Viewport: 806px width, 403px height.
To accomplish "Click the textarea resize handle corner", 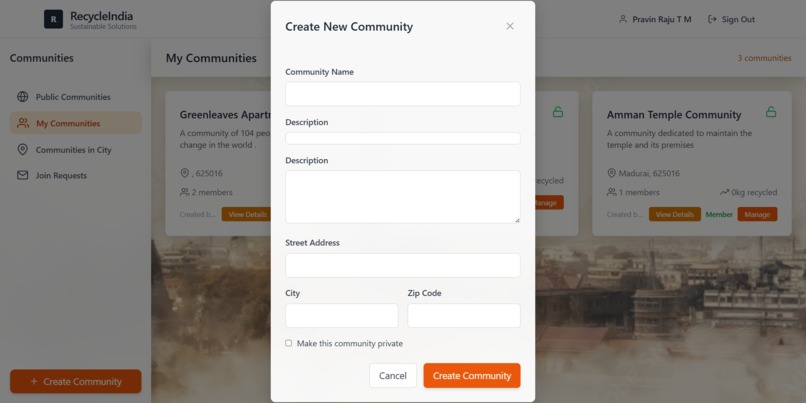I will point(517,220).
